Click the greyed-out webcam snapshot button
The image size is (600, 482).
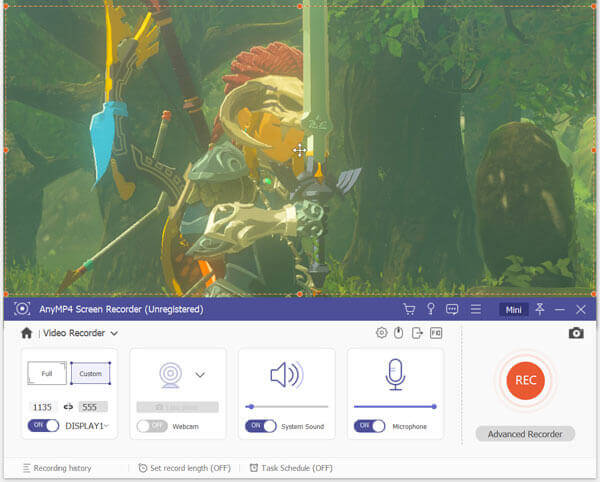click(x=178, y=407)
